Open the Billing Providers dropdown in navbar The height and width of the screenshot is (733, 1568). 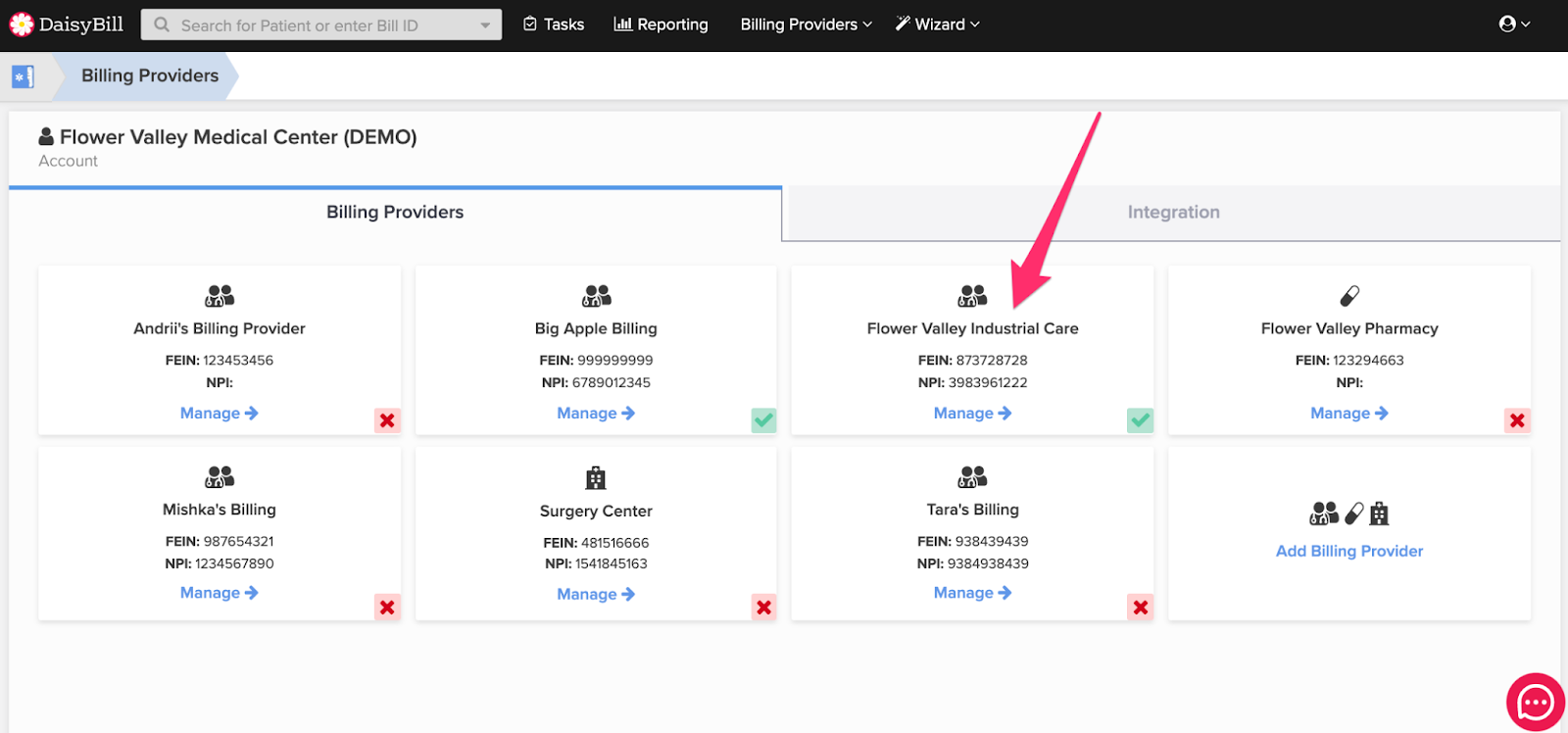click(x=806, y=24)
